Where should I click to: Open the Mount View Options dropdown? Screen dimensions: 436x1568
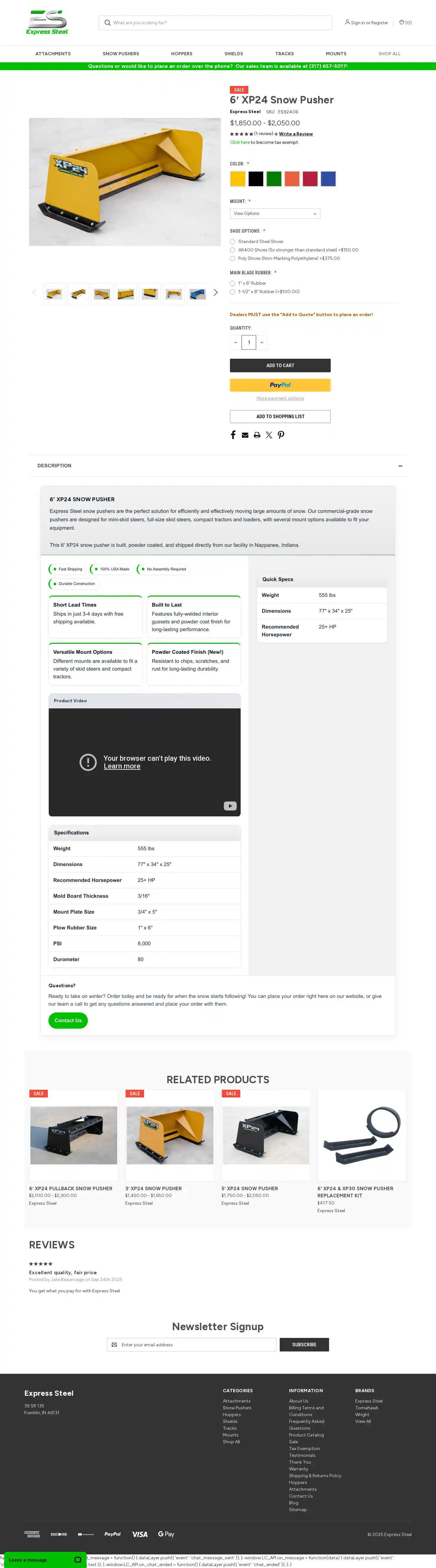click(x=275, y=214)
